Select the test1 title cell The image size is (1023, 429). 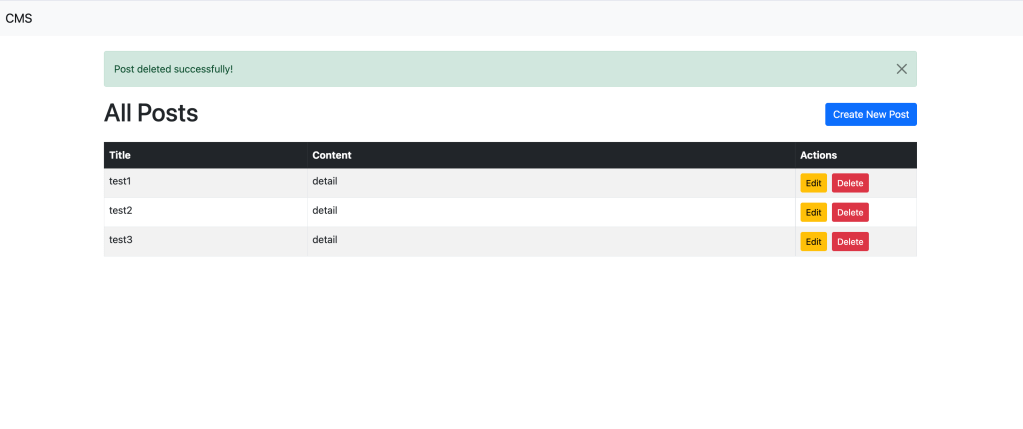(x=120, y=182)
